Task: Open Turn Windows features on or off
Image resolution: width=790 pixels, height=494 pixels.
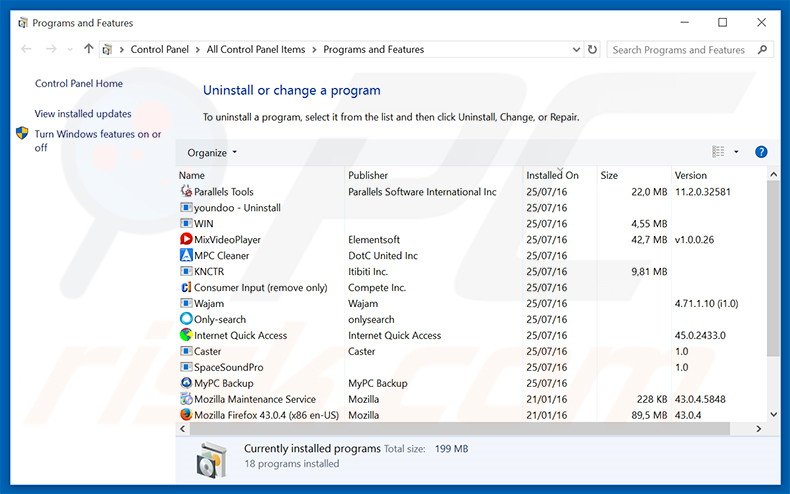Action: 98,141
